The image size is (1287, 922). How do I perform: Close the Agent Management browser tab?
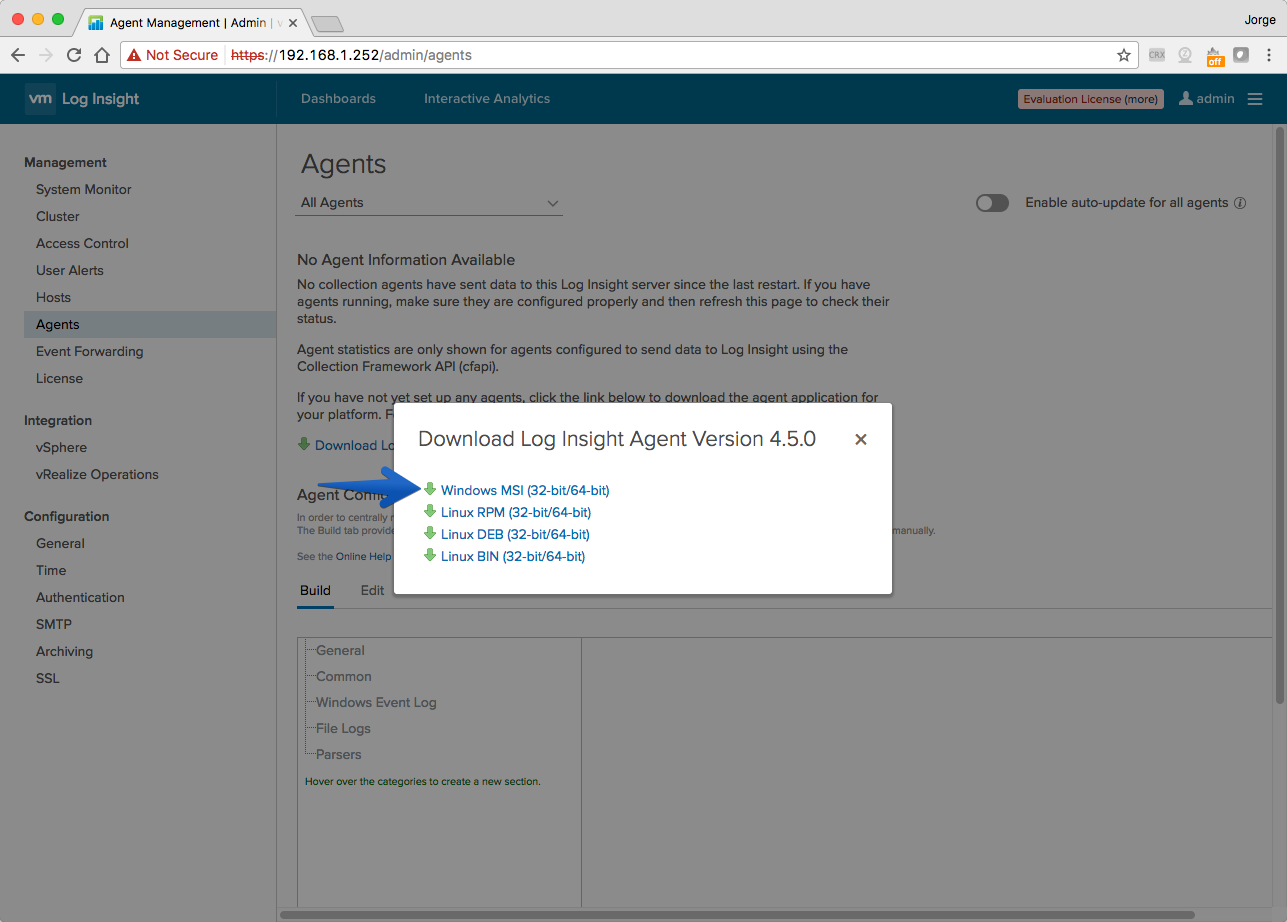pyautogui.click(x=293, y=23)
